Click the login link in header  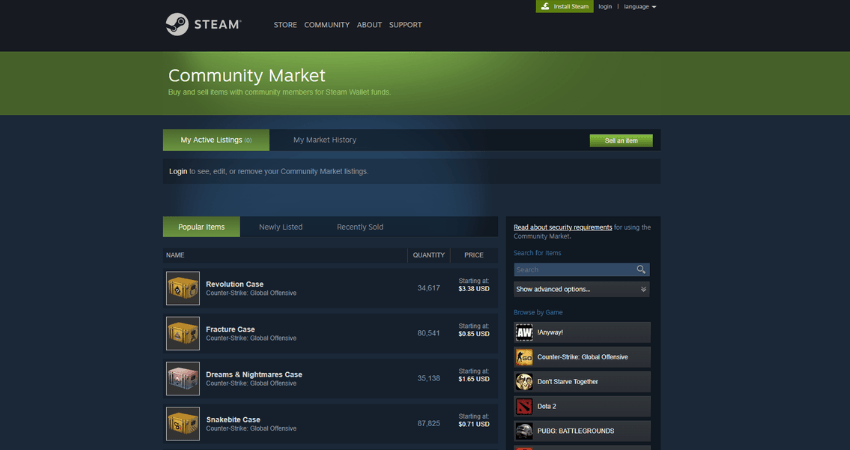(x=605, y=7)
